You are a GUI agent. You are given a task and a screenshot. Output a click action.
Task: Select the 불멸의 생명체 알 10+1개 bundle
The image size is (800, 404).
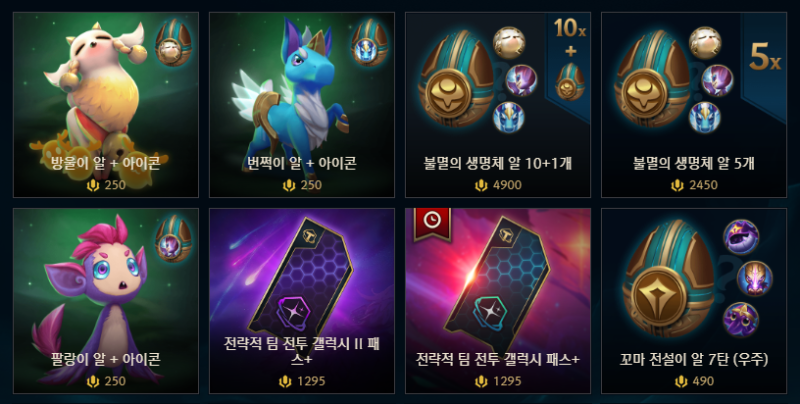click(x=497, y=105)
